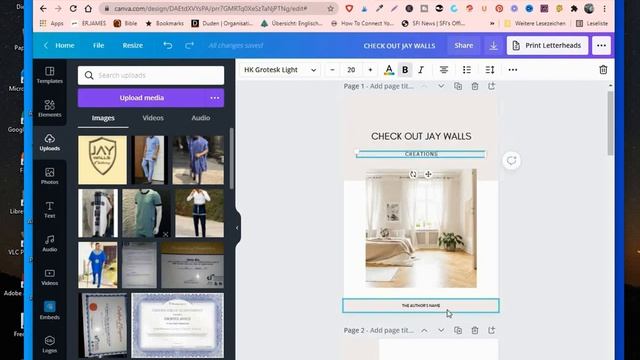
Task: Duplicate Page 2
Action: tap(458, 330)
